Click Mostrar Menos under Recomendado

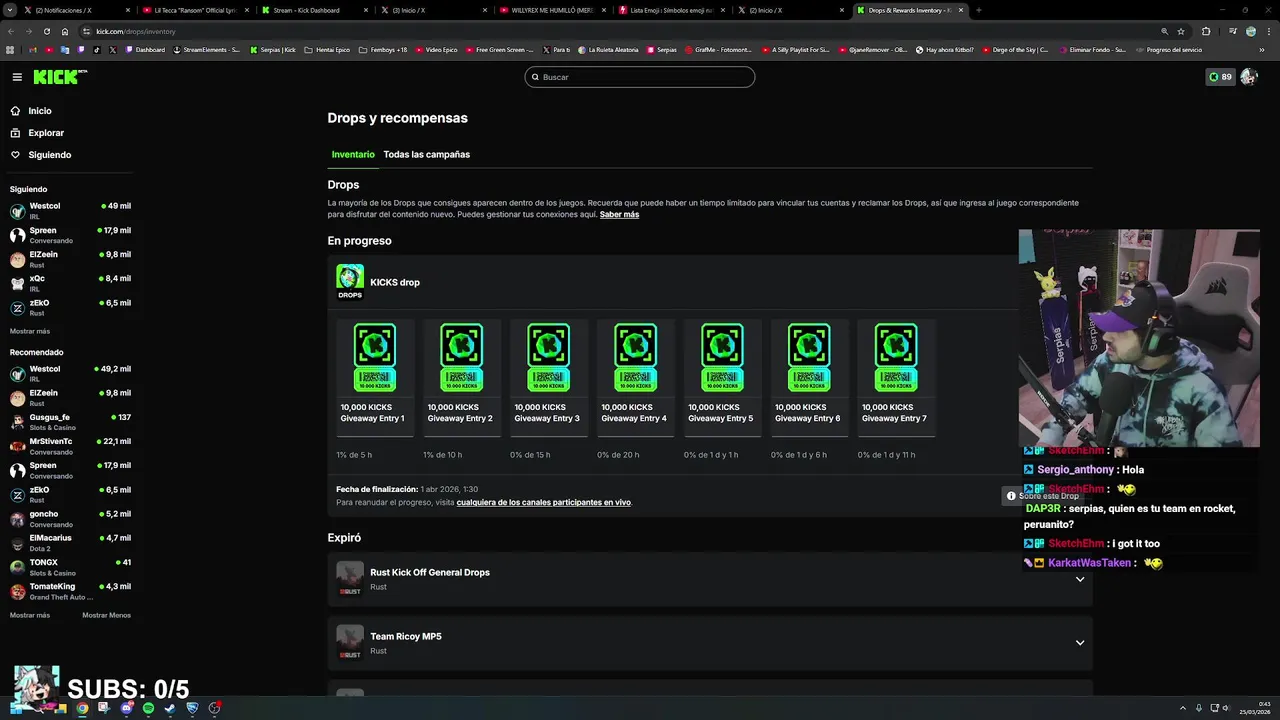[x=106, y=615]
